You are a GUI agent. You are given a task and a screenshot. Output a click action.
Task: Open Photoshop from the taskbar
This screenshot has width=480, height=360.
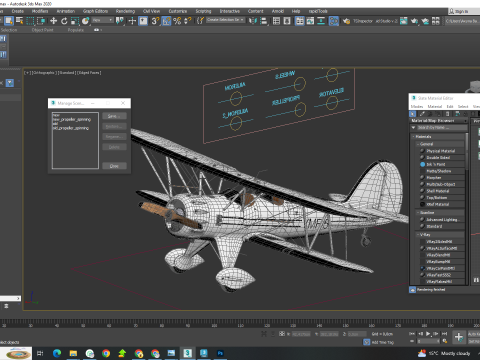click(x=220, y=353)
